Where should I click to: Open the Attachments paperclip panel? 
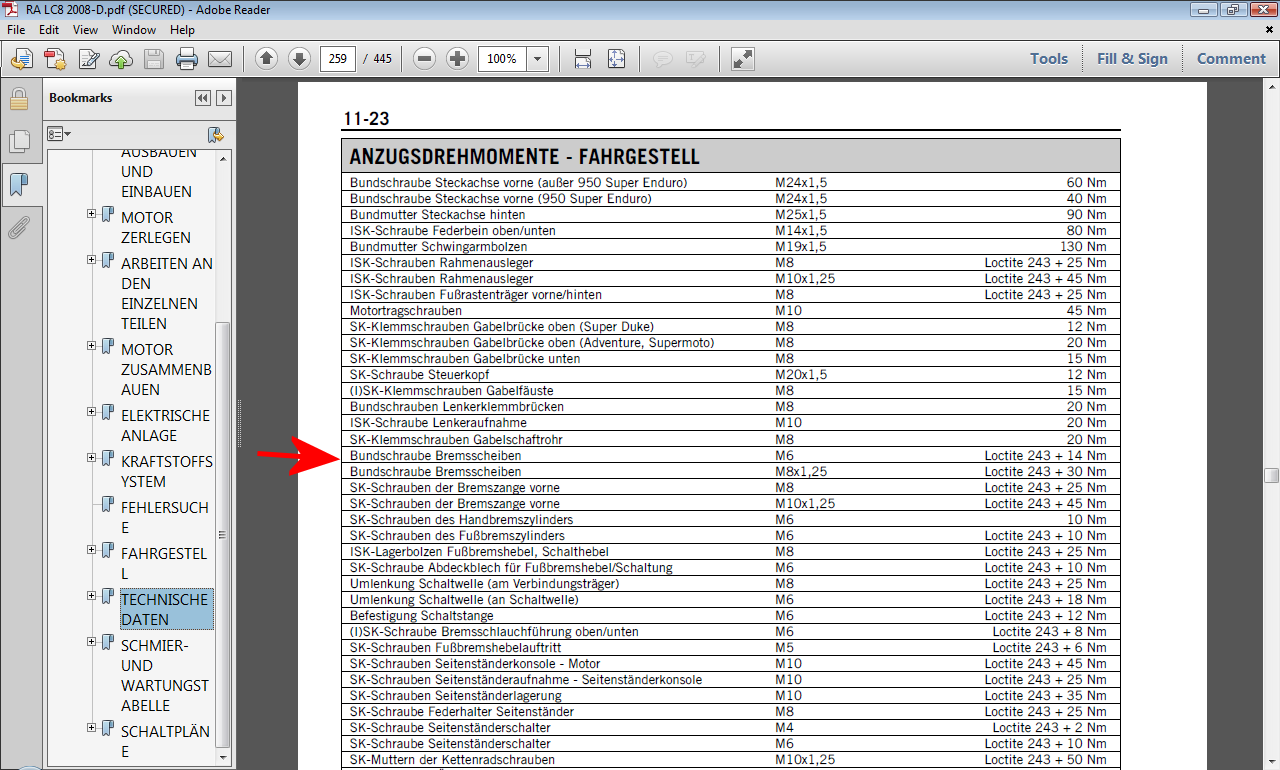18,228
